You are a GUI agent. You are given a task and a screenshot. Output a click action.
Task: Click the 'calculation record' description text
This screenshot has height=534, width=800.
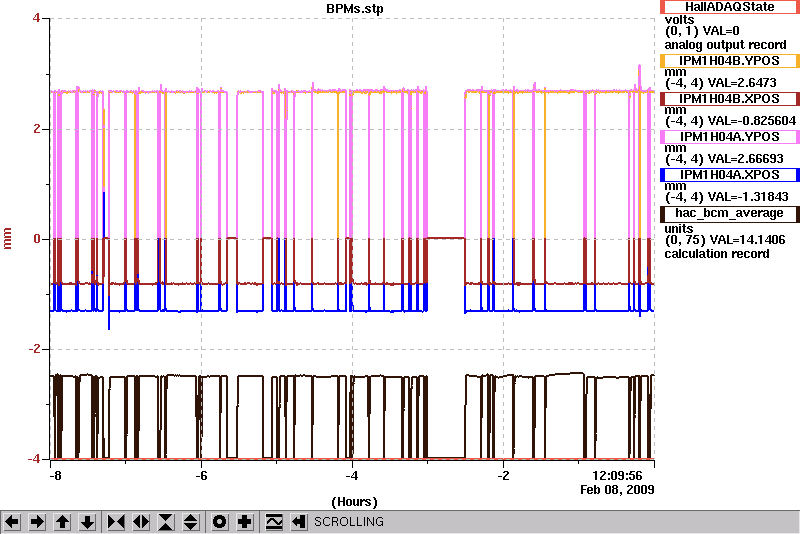point(717,254)
